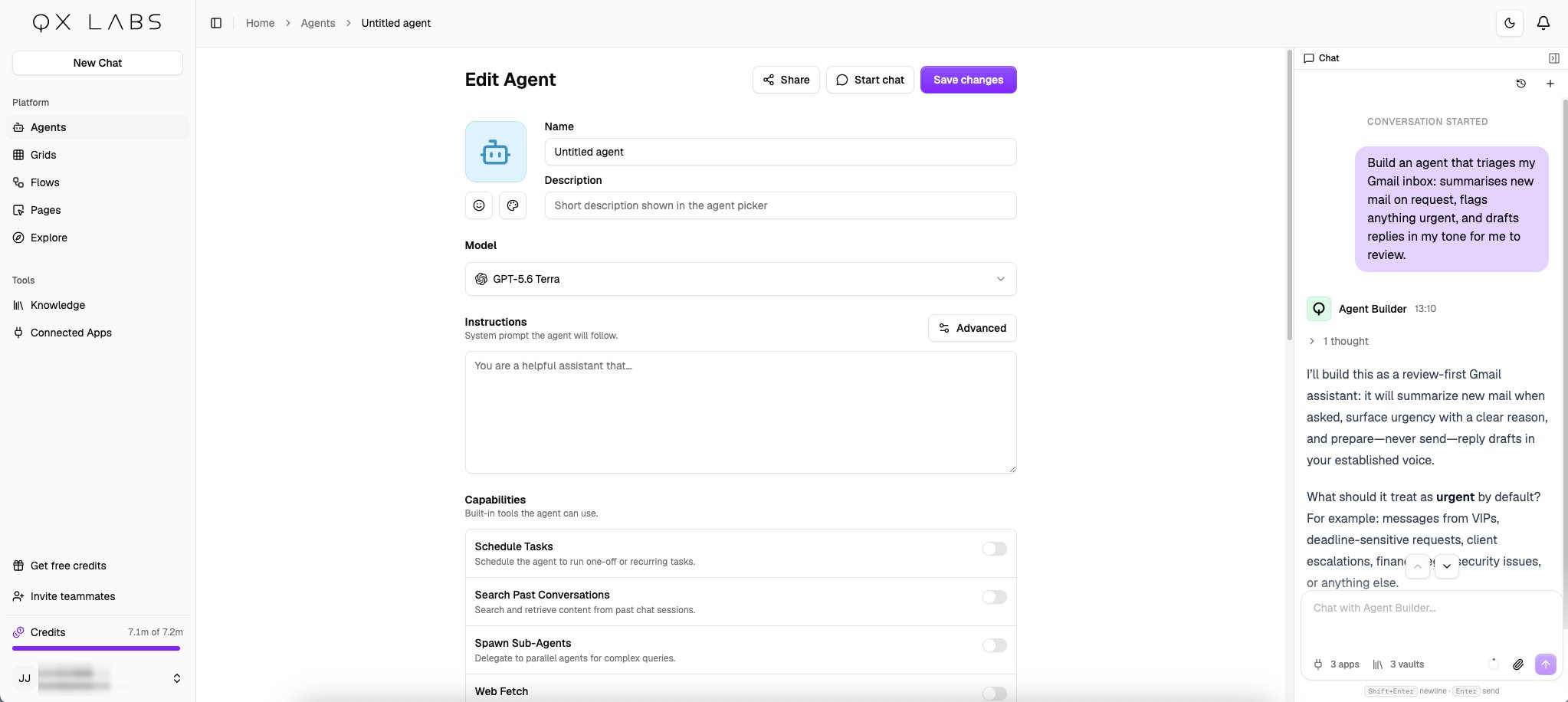Open Grids in the sidebar
This screenshot has height=702, width=1568.
[97, 155]
